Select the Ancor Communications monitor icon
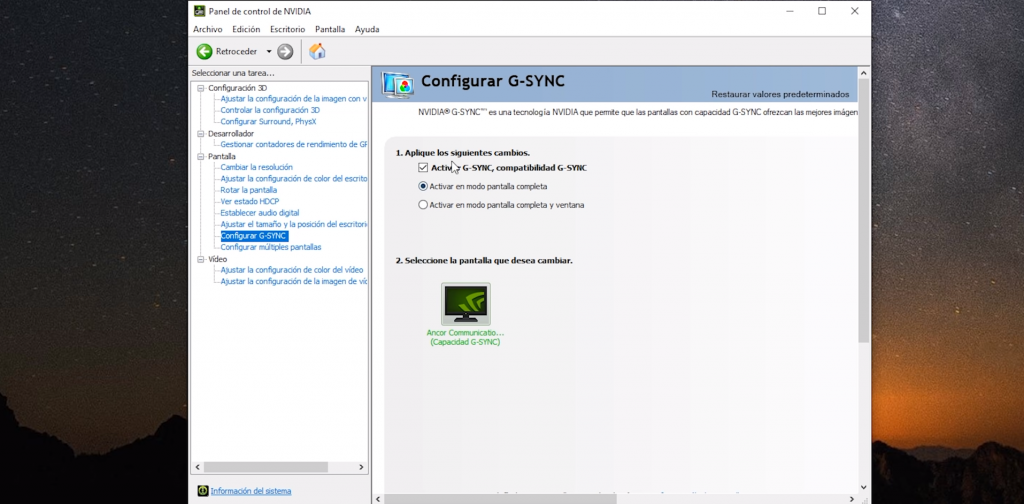Screen dimensions: 1024x504 pyautogui.click(x=465, y=304)
